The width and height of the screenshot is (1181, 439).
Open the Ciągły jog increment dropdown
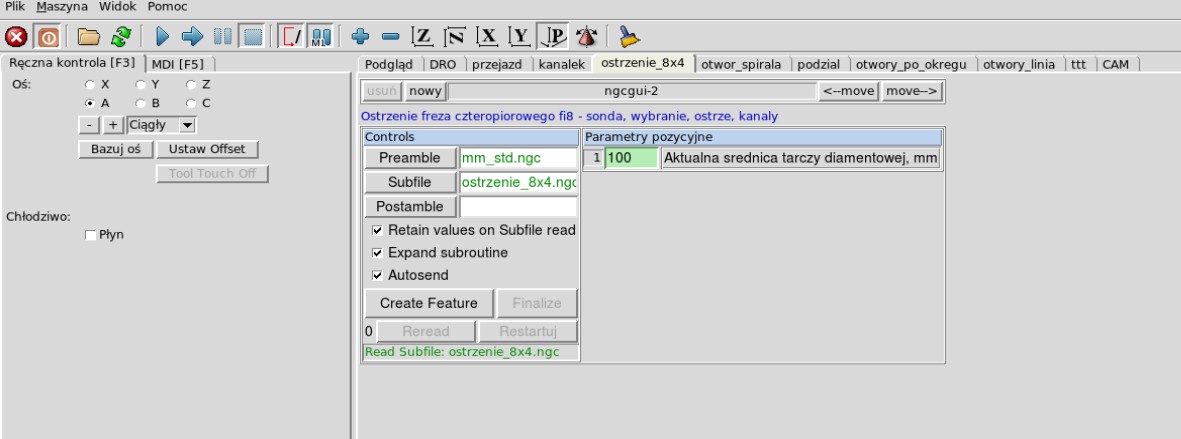click(x=161, y=125)
